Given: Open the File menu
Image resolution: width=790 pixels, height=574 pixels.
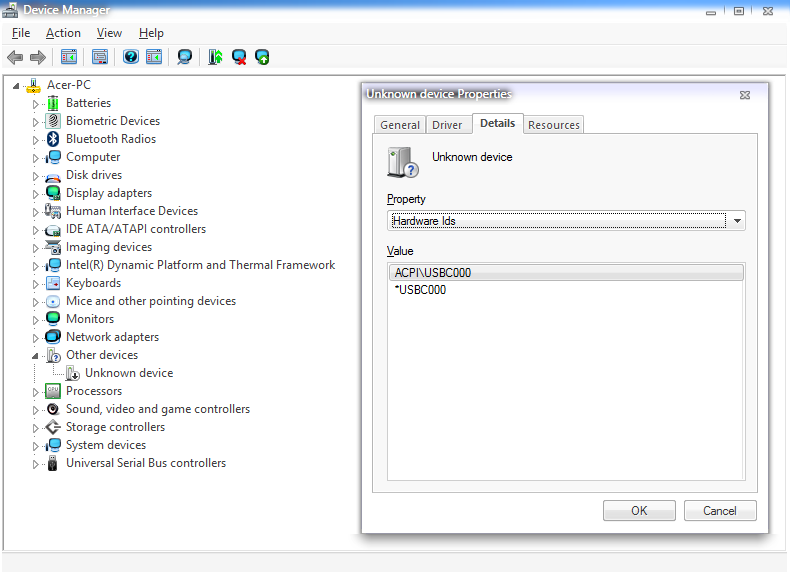Looking at the screenshot, I should [21, 33].
